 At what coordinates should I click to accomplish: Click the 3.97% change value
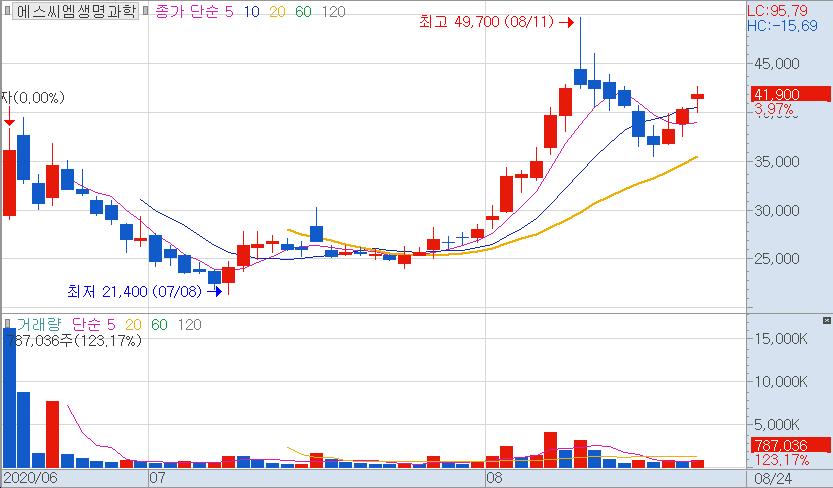(774, 110)
